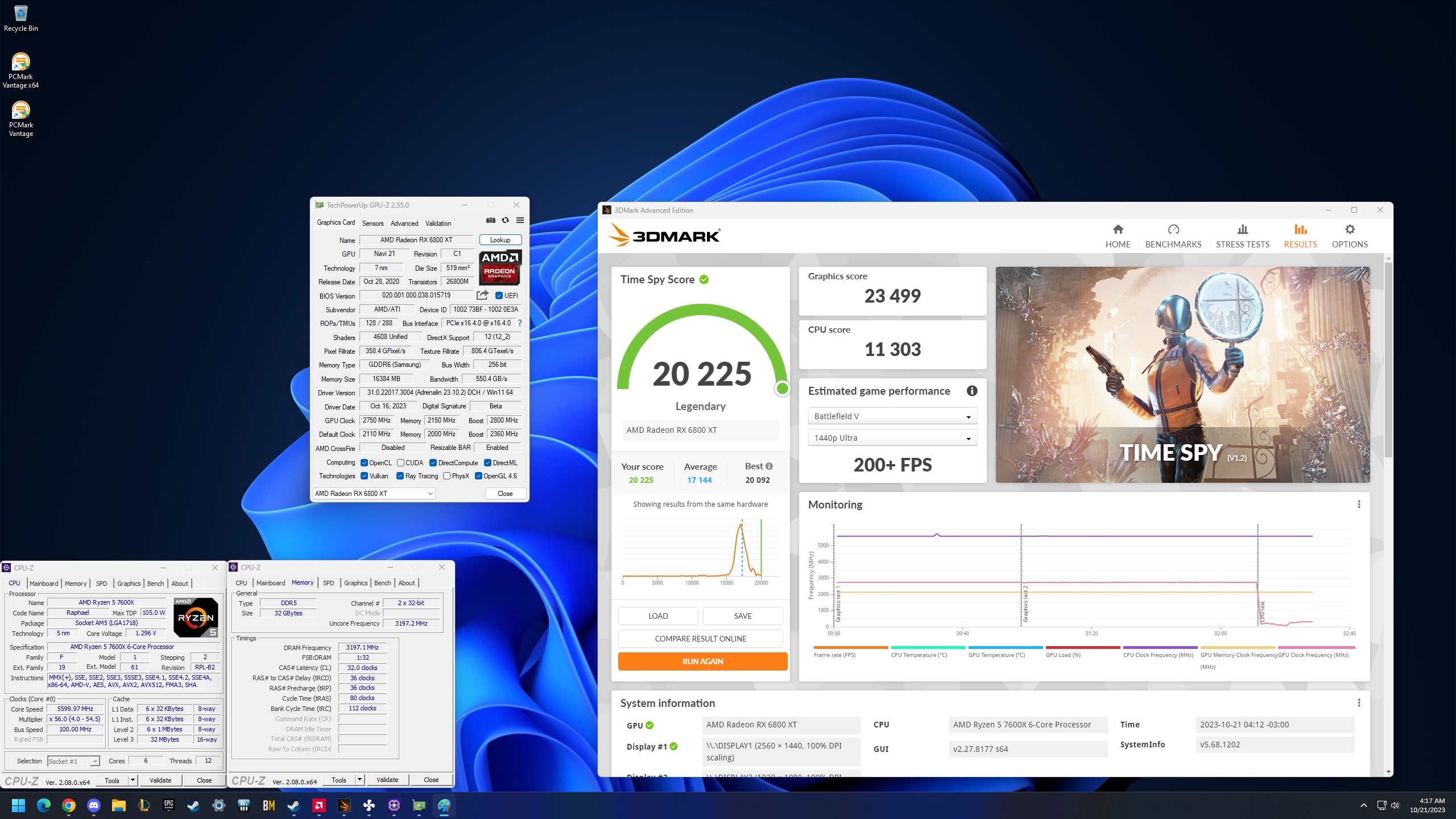Viewport: 1456px width, 819px height.
Task: Open Steam from the taskbar
Action: coord(193,805)
